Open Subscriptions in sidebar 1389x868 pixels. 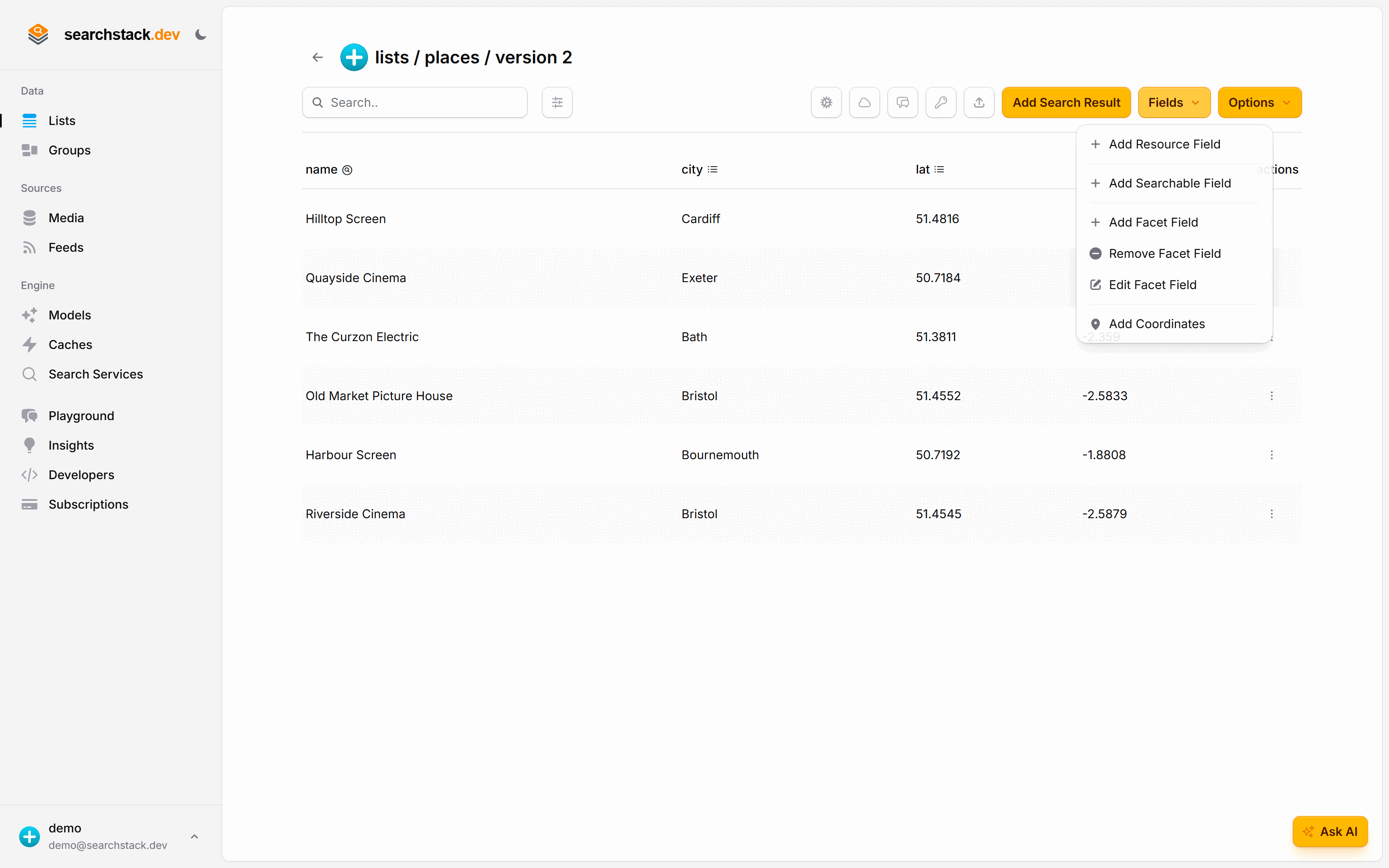111,505
